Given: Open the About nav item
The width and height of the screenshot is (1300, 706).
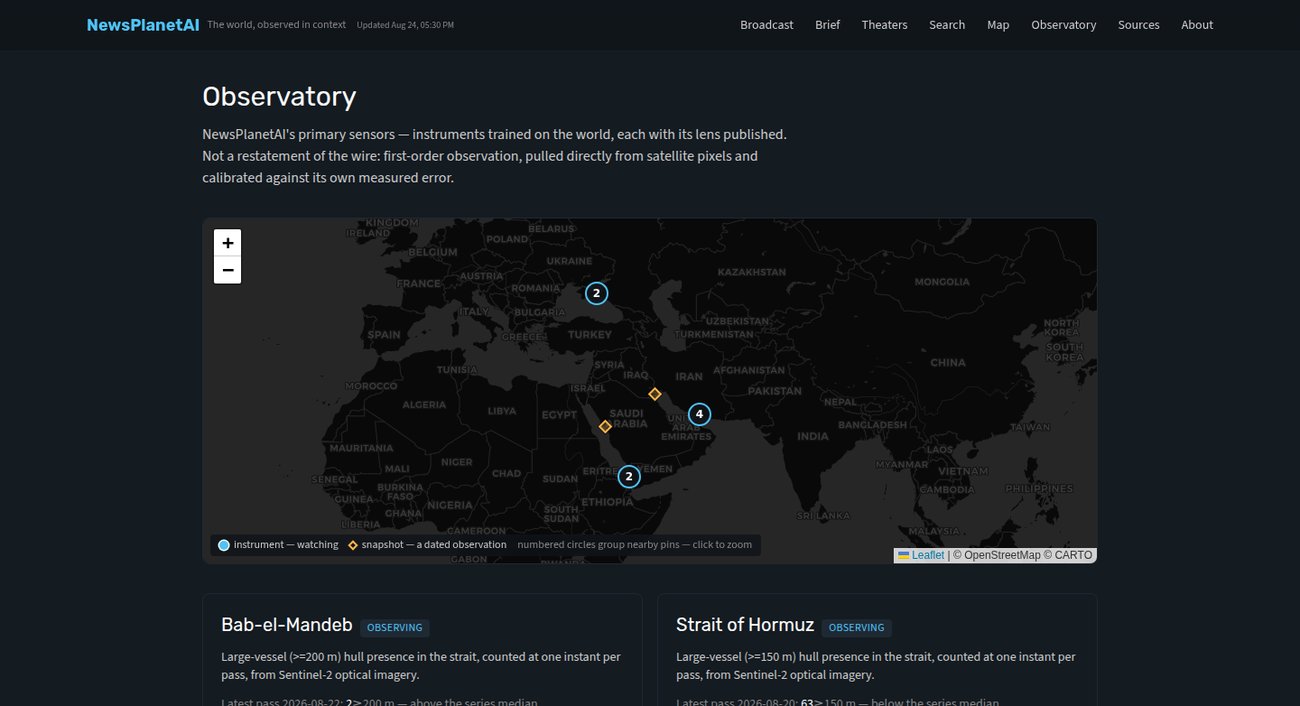Looking at the screenshot, I should point(1197,25).
